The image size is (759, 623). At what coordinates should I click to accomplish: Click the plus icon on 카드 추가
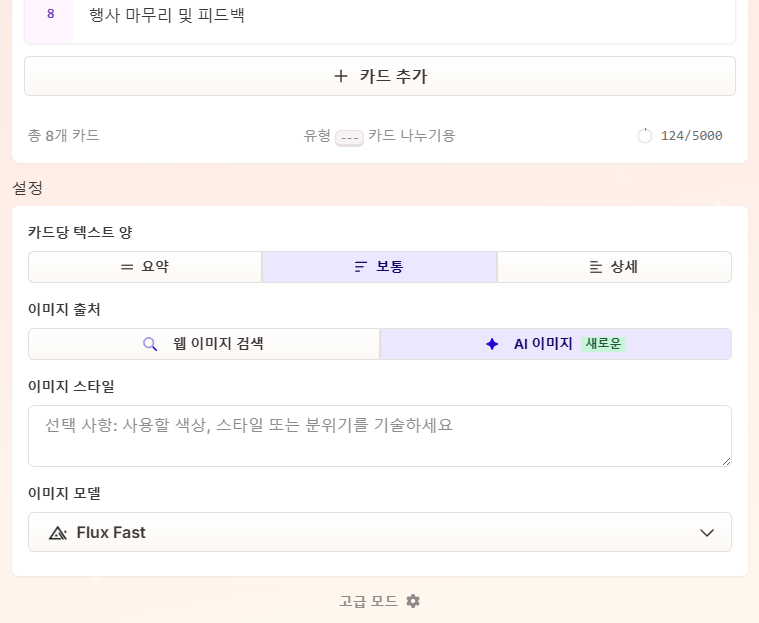341,76
